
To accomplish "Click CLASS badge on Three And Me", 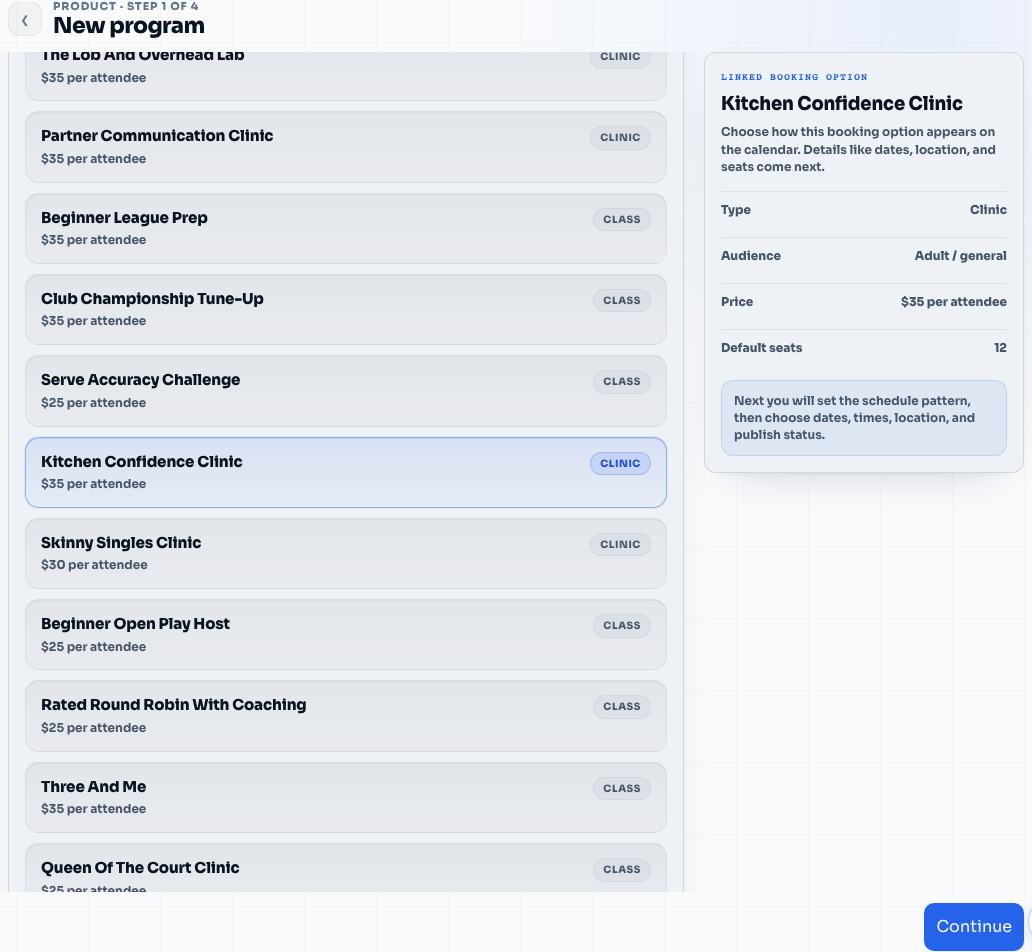I will [x=621, y=788].
